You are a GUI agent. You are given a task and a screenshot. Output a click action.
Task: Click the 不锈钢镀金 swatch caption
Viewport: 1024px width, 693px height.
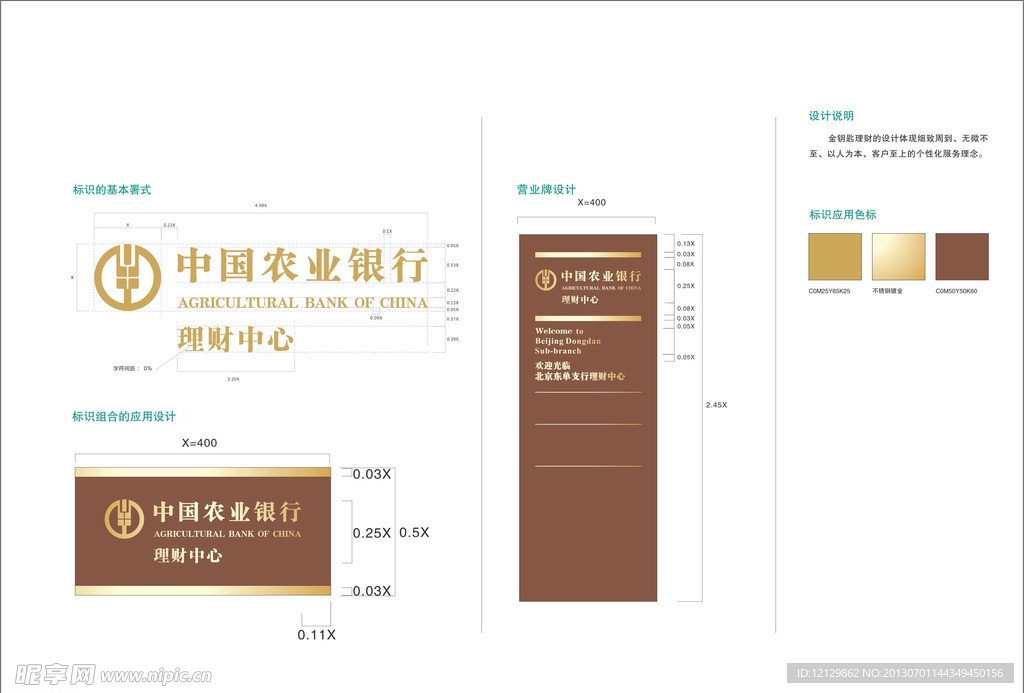[x=888, y=291]
